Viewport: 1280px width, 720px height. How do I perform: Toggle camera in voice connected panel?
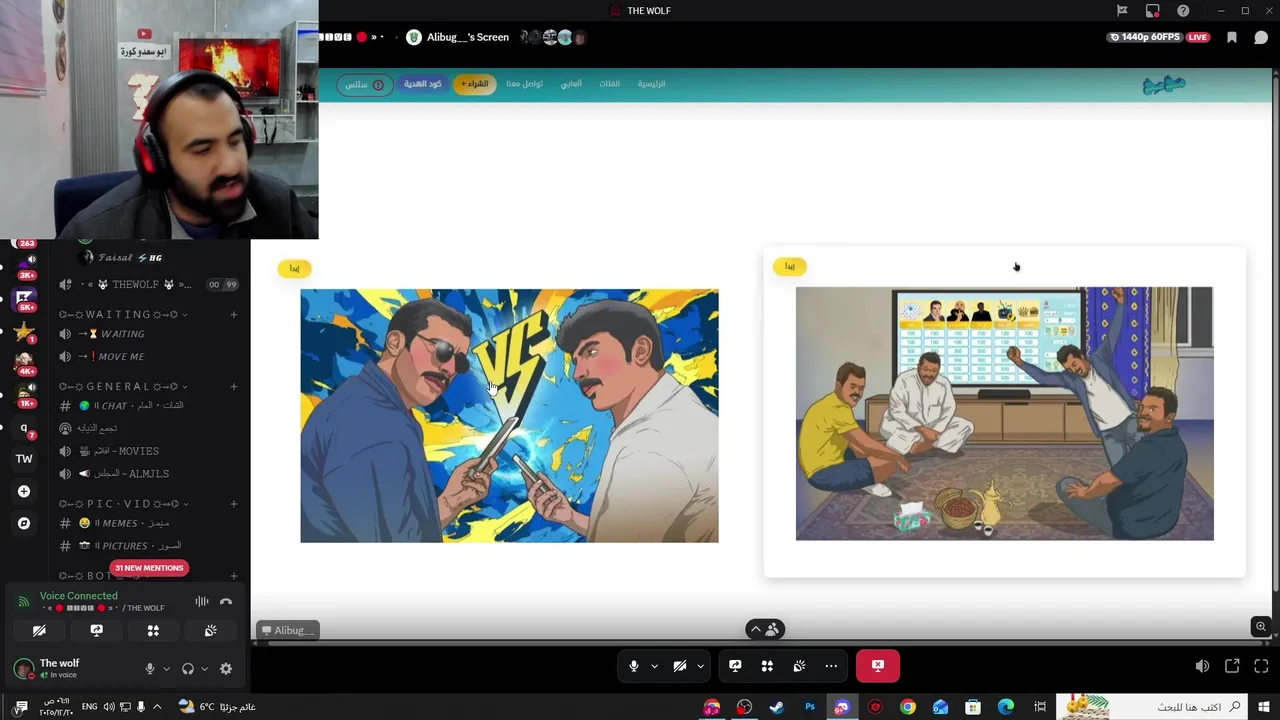(x=39, y=631)
